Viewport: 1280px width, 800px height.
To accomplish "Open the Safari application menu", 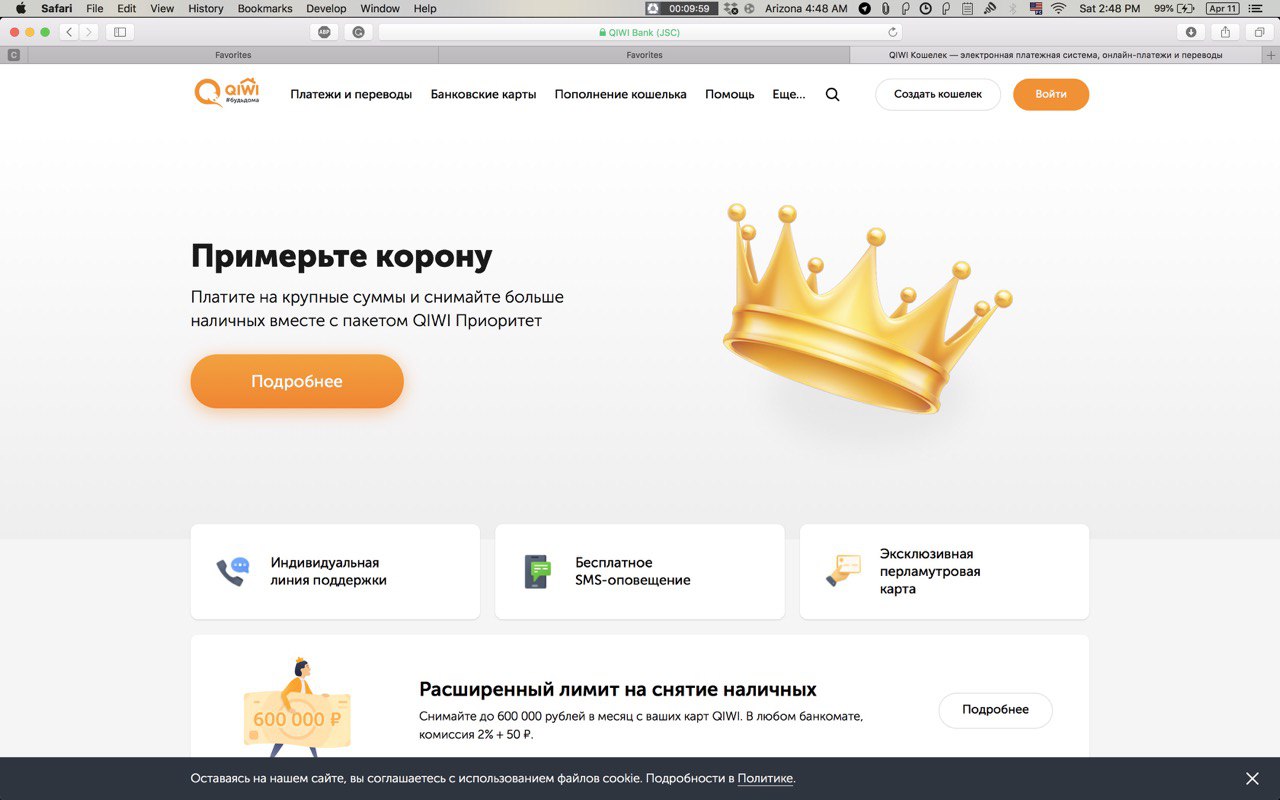I will (x=56, y=8).
